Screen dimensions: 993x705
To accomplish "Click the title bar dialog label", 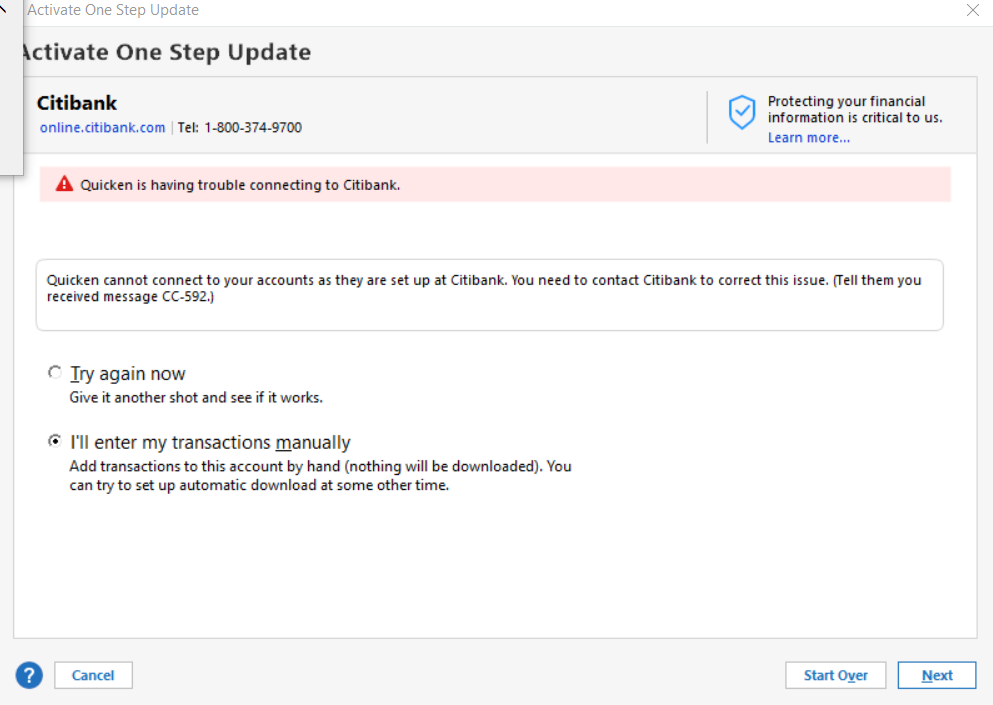I will click(x=113, y=10).
